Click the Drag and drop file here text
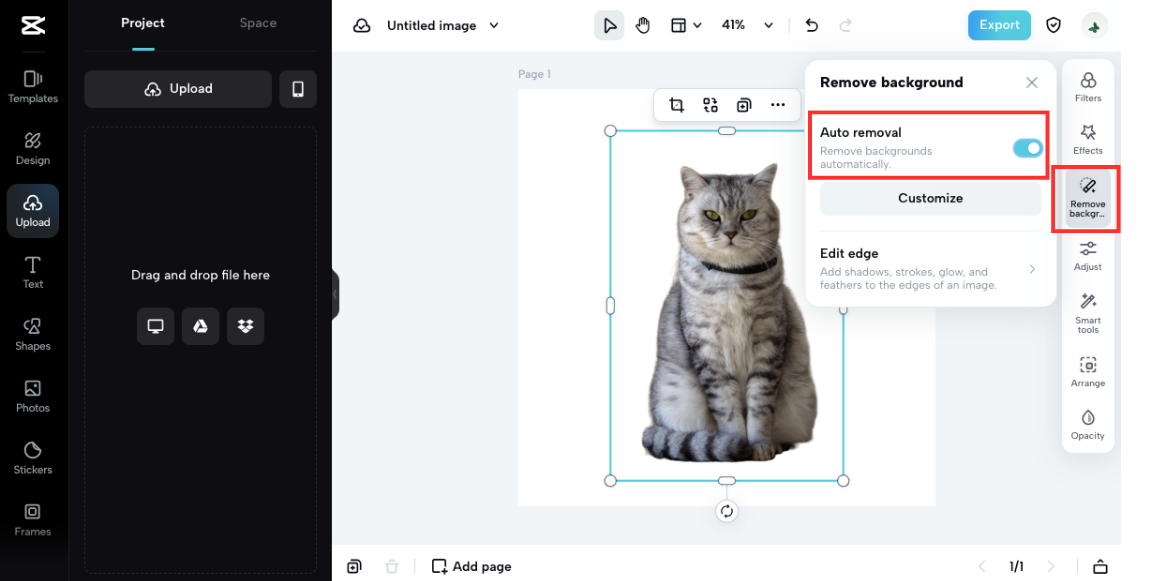This screenshot has width=1159, height=581. pos(200,275)
